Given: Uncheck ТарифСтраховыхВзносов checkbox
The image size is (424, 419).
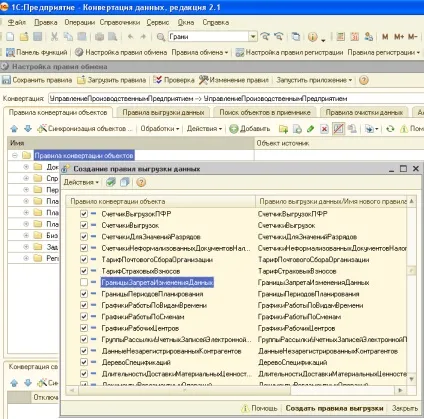Looking at the screenshot, I should point(84,271).
